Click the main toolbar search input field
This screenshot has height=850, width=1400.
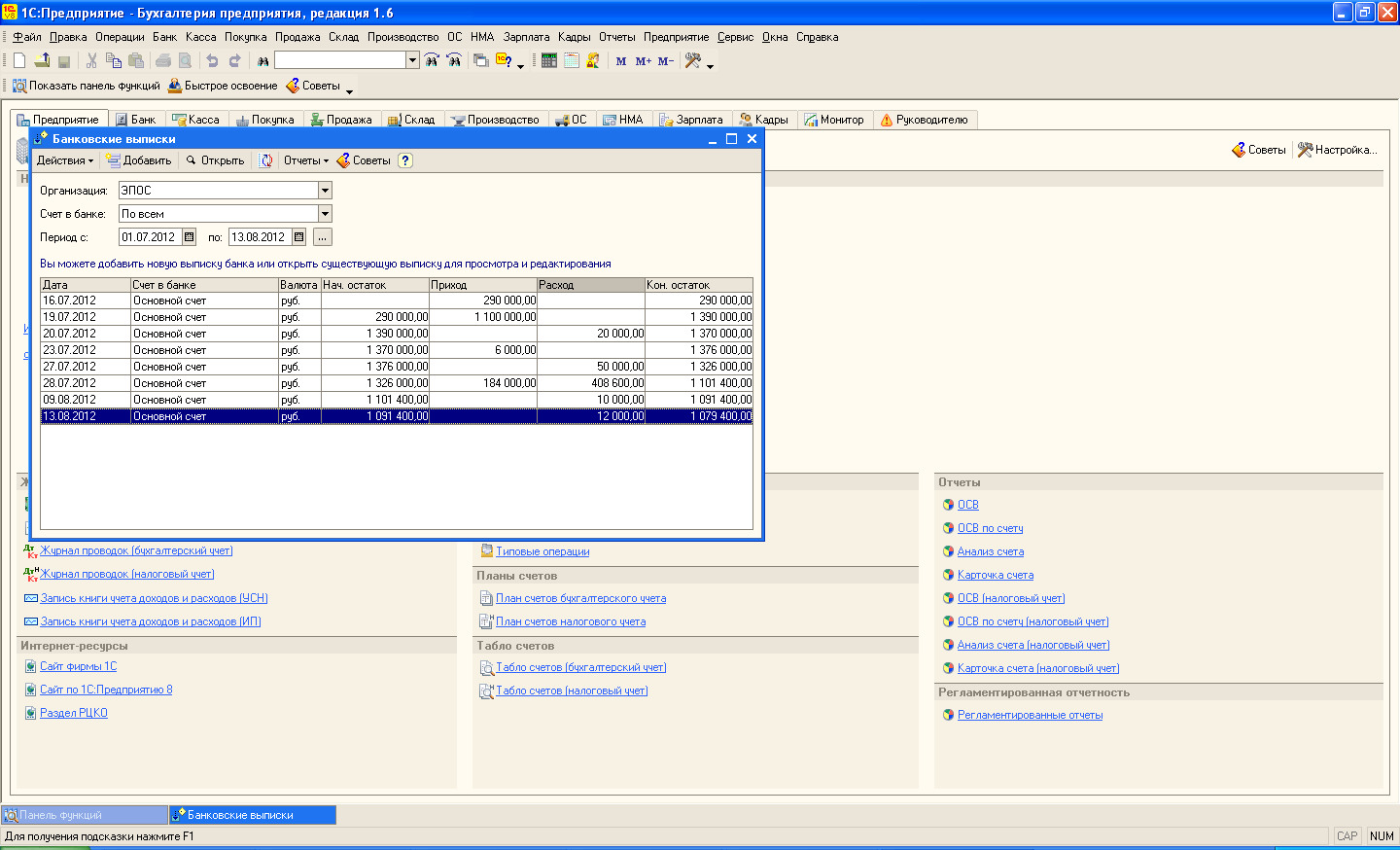[339, 60]
